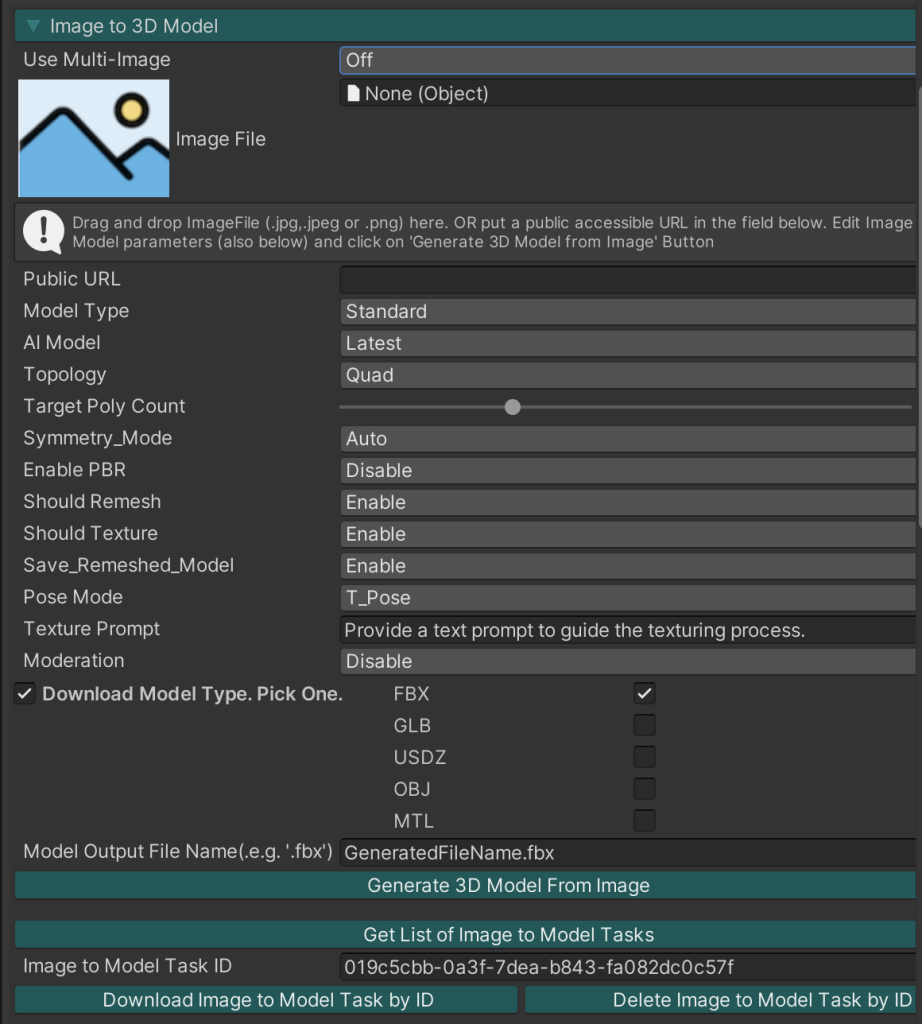Enable the GLB format checkbox
This screenshot has height=1024, width=922.
(645, 725)
